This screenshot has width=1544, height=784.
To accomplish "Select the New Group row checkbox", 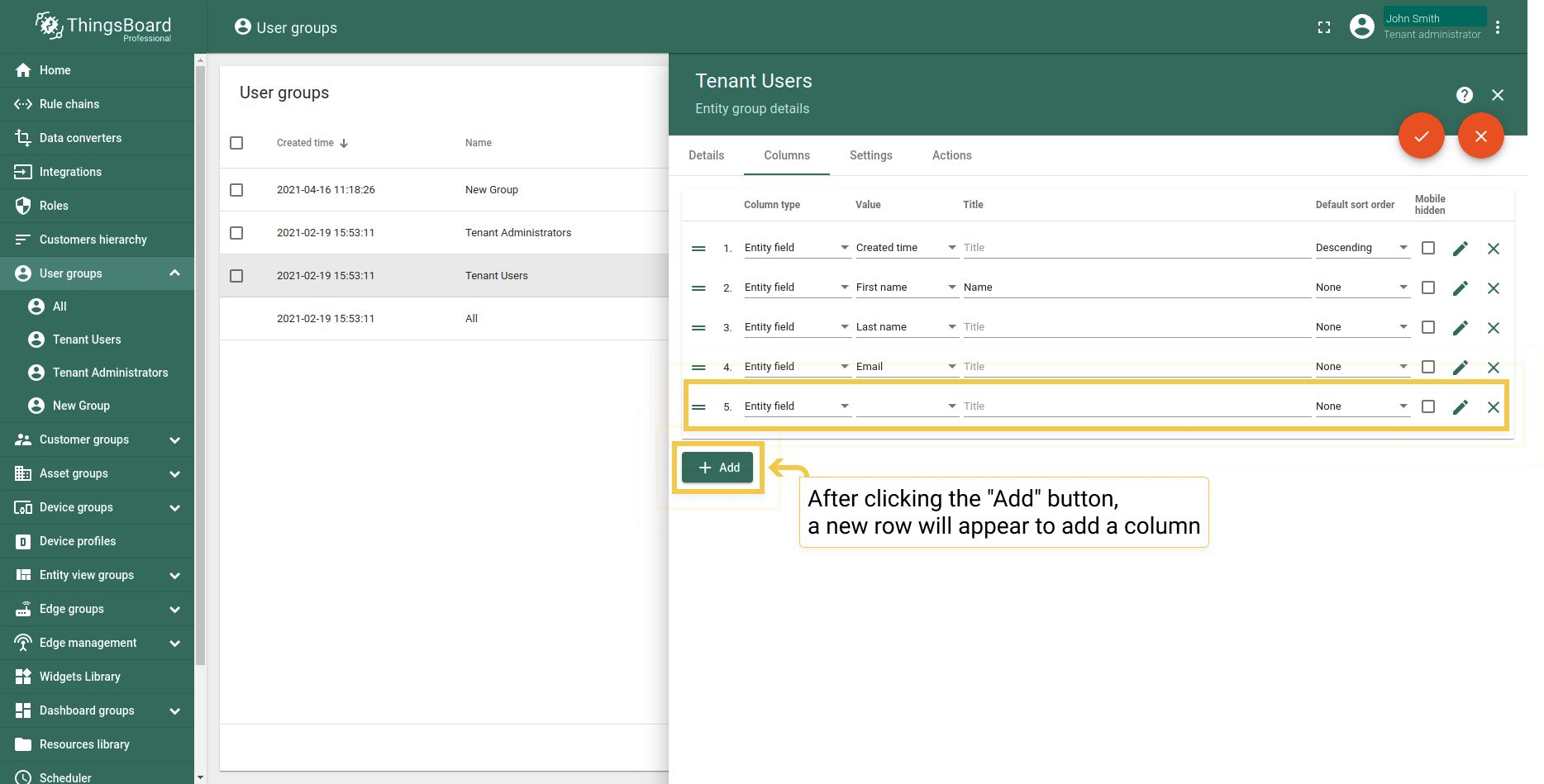I will 236,190.
